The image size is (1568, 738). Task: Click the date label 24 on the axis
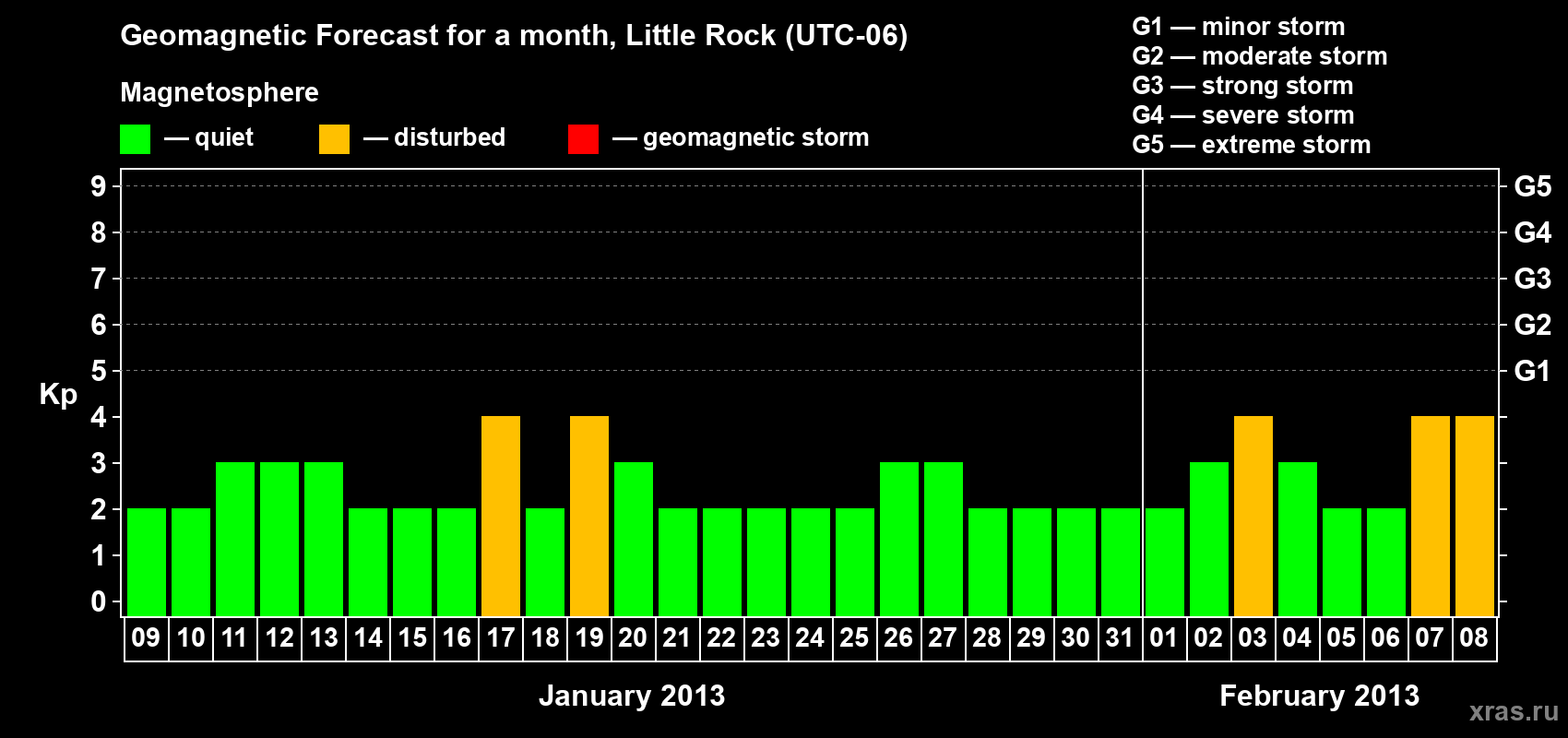(x=811, y=638)
